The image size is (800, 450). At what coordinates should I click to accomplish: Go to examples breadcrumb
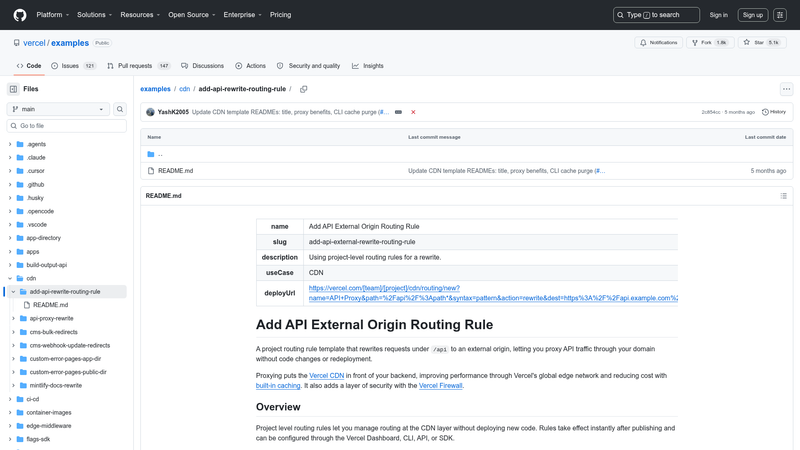click(x=156, y=89)
